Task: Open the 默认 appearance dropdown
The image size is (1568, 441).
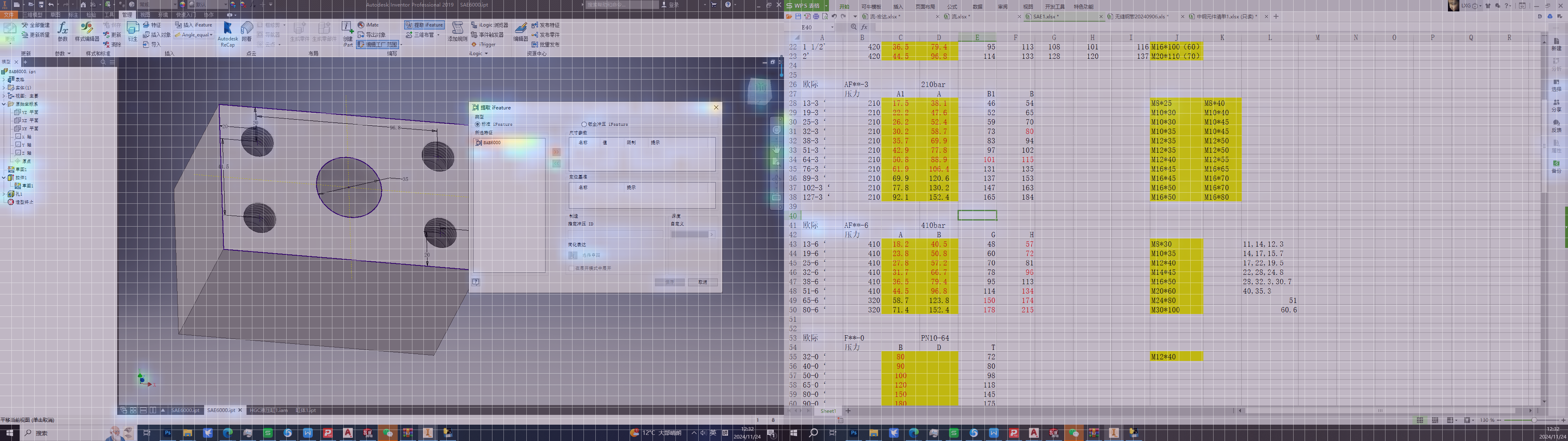Action: point(225,5)
